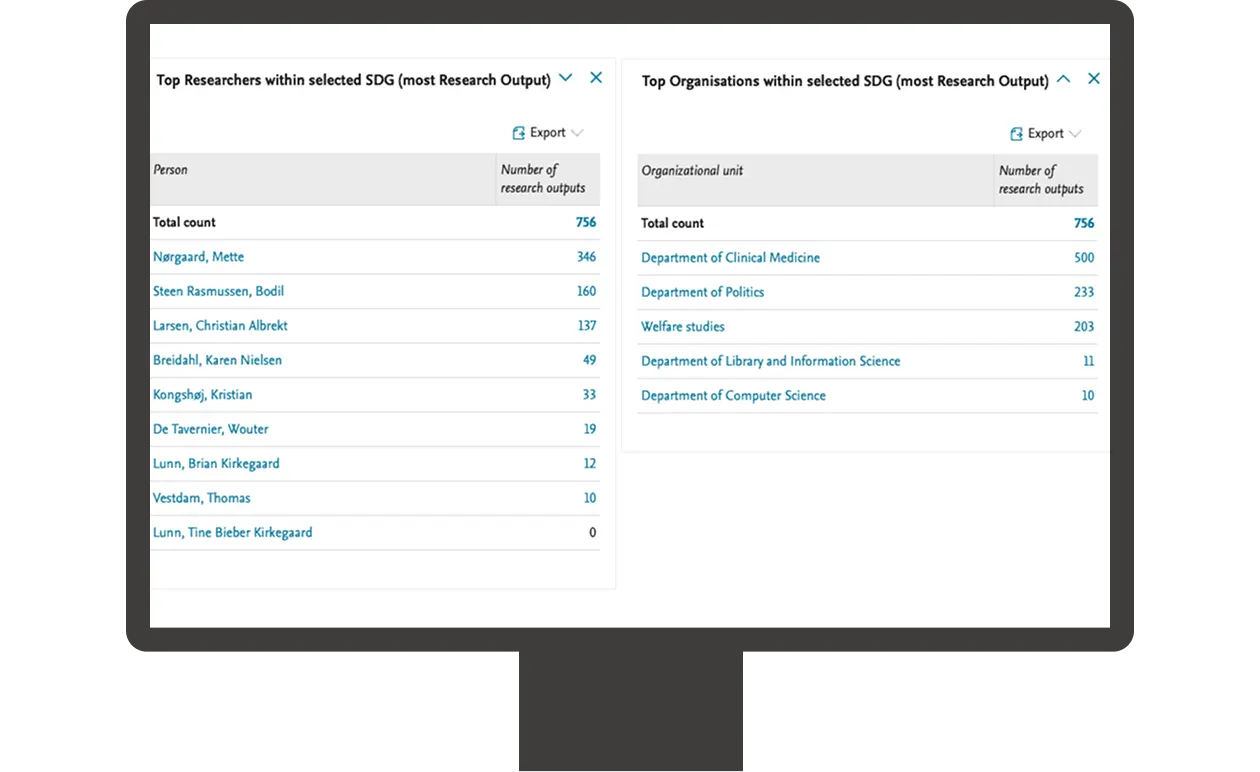The width and height of the screenshot is (1260, 772).
Task: Open the Department of Clinical Medicine page
Action: coord(731,257)
